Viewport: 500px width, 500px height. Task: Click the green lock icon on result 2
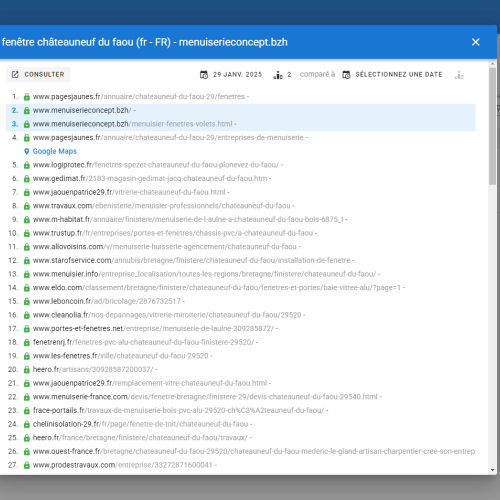coord(27,111)
